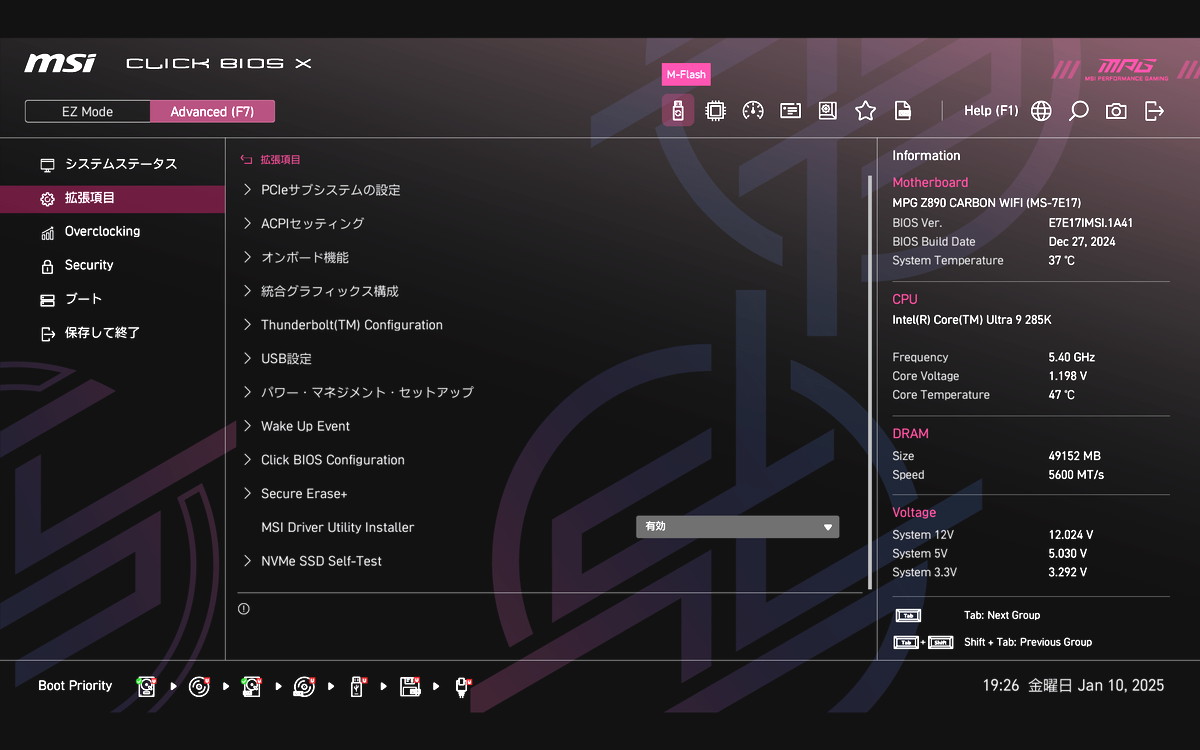Select the first hard disk boot device

click(147, 686)
